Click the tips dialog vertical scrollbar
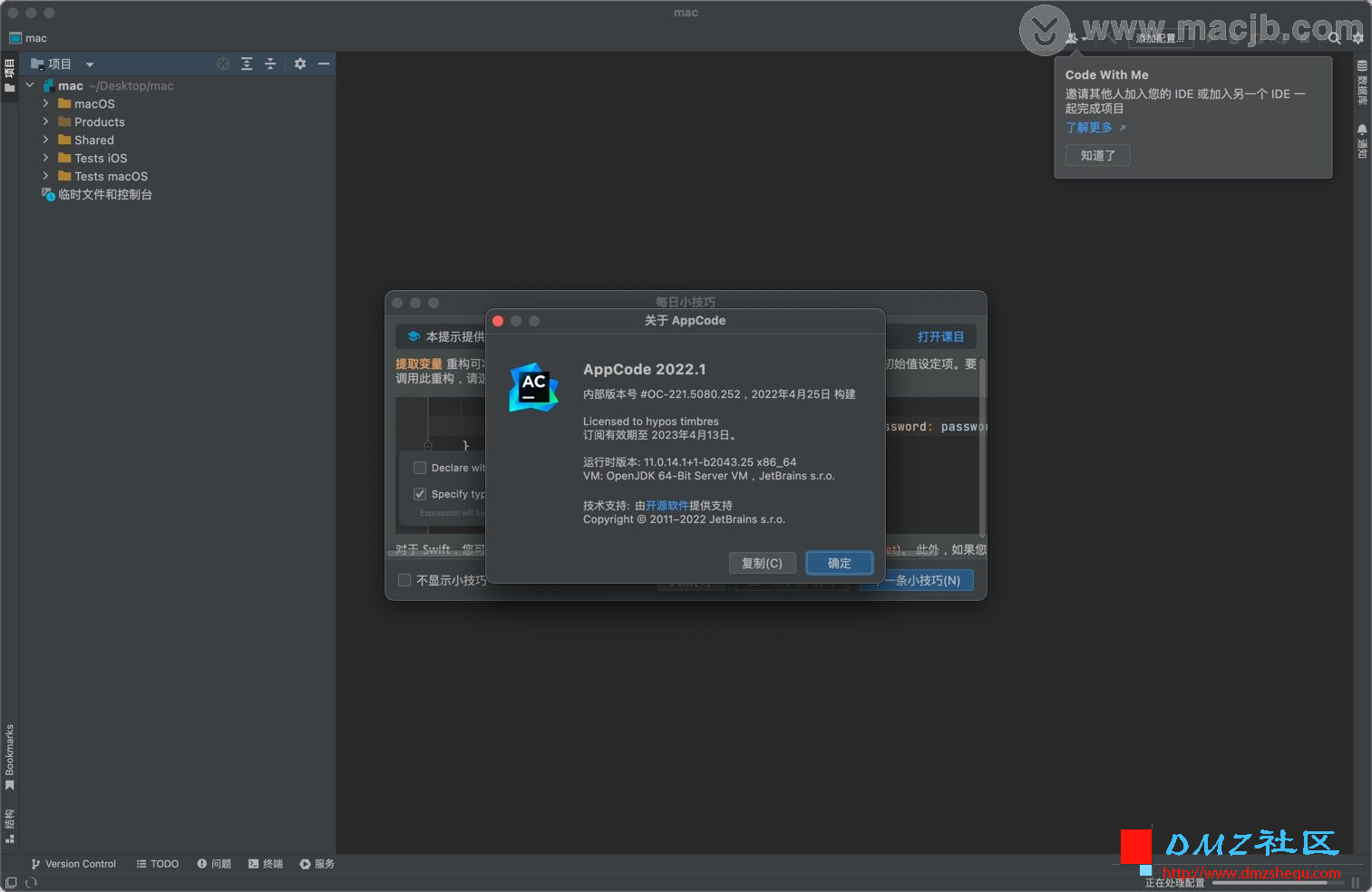This screenshot has height=892, width=1372. point(982,448)
